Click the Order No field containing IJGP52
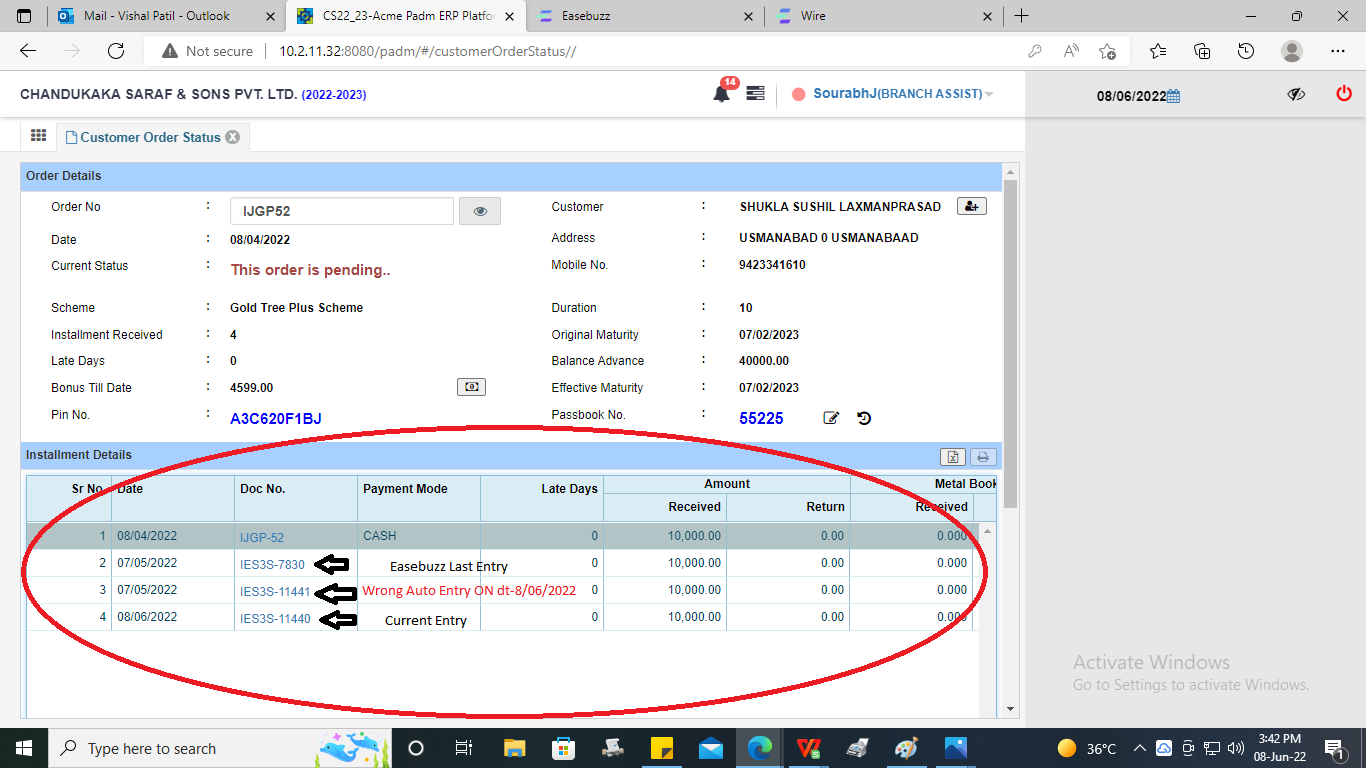 point(342,211)
